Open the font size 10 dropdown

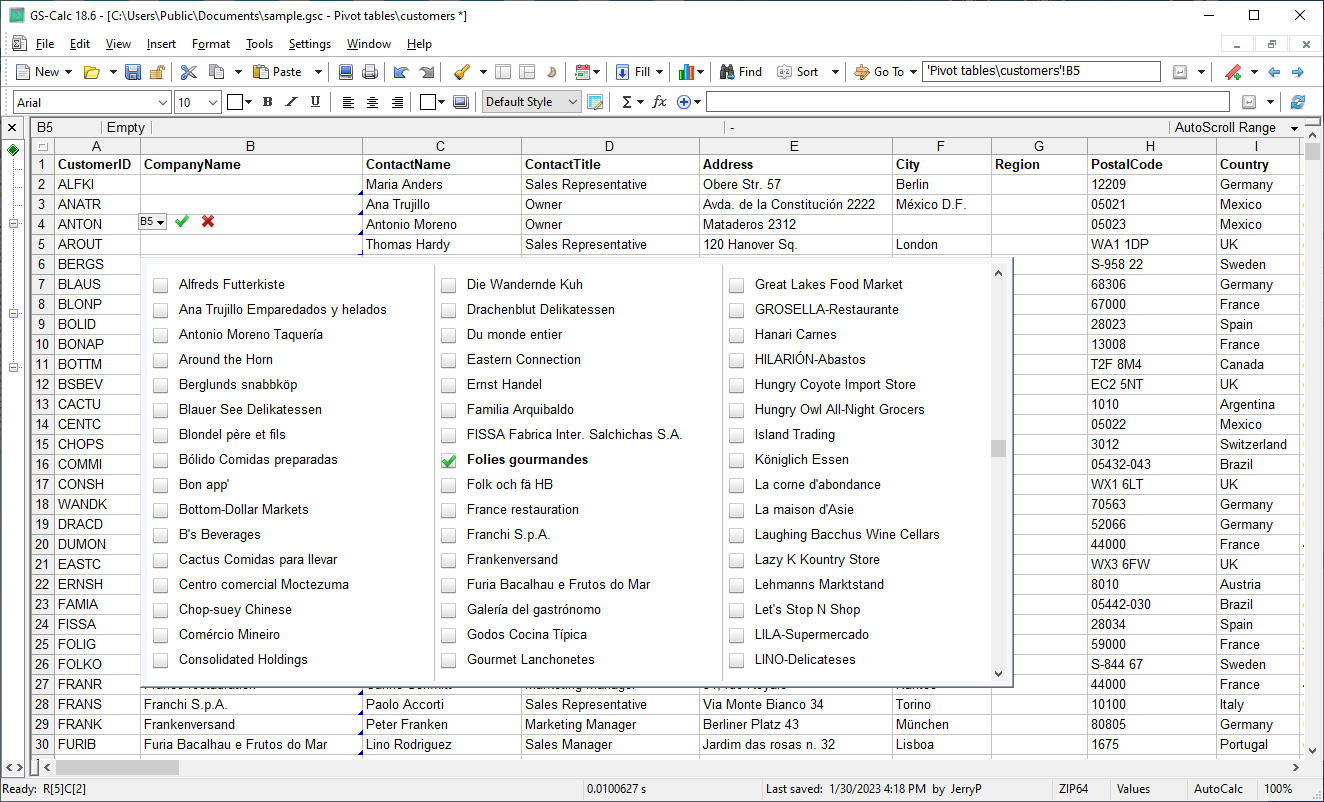click(x=212, y=102)
